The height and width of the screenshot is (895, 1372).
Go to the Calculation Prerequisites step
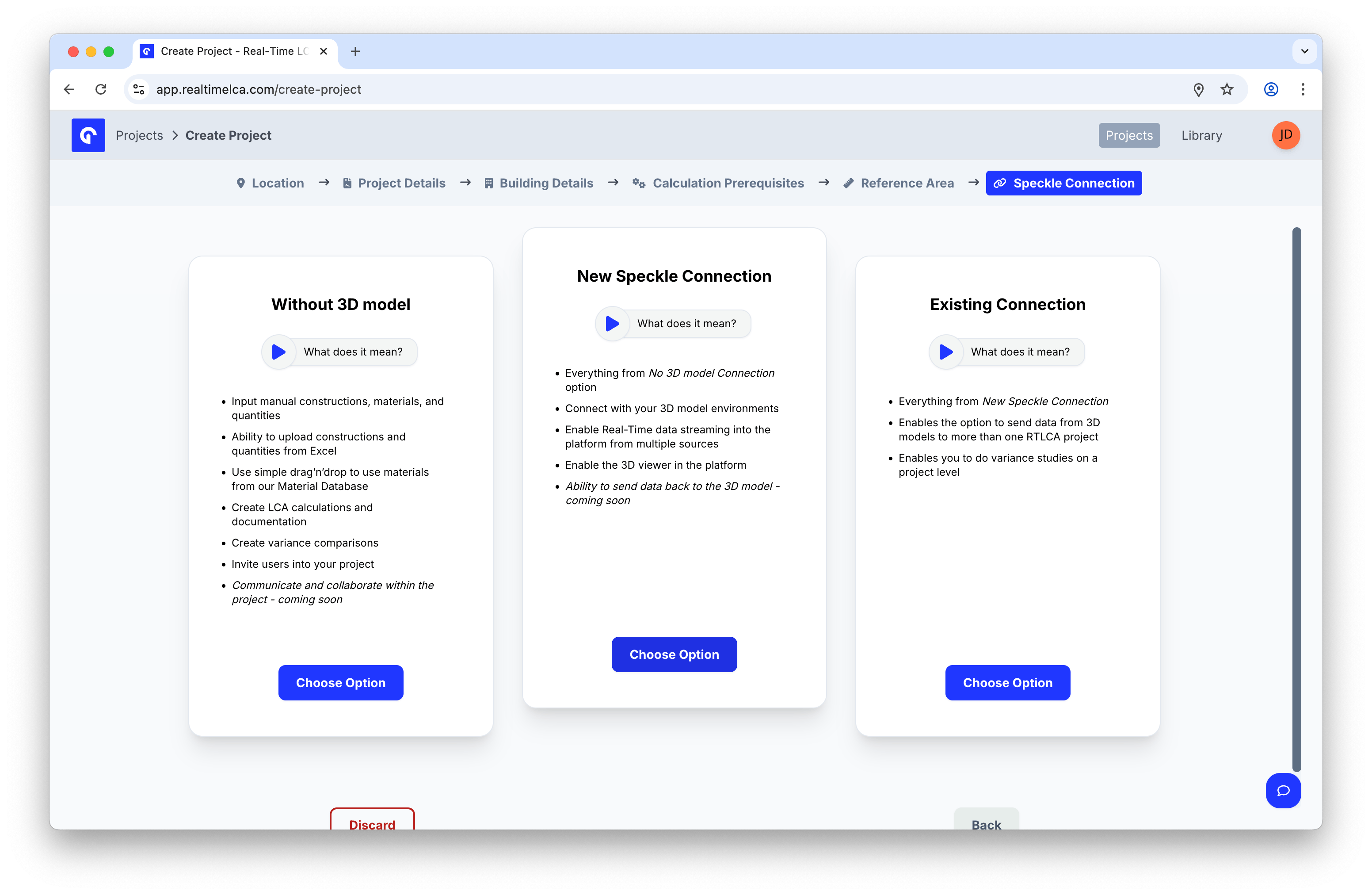coord(718,183)
